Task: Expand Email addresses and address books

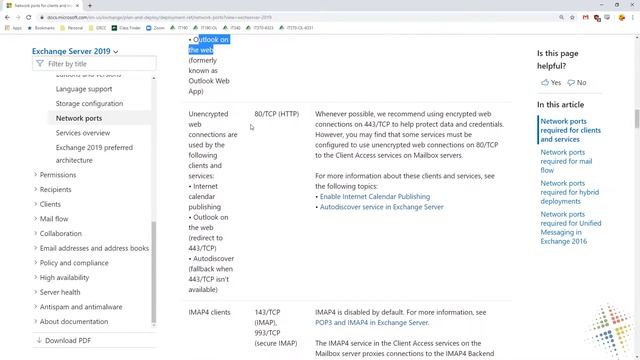Action: pyautogui.click(x=91, y=248)
